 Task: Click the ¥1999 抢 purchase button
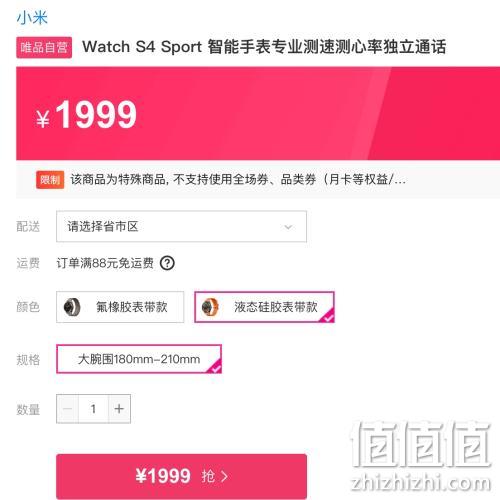181,476
